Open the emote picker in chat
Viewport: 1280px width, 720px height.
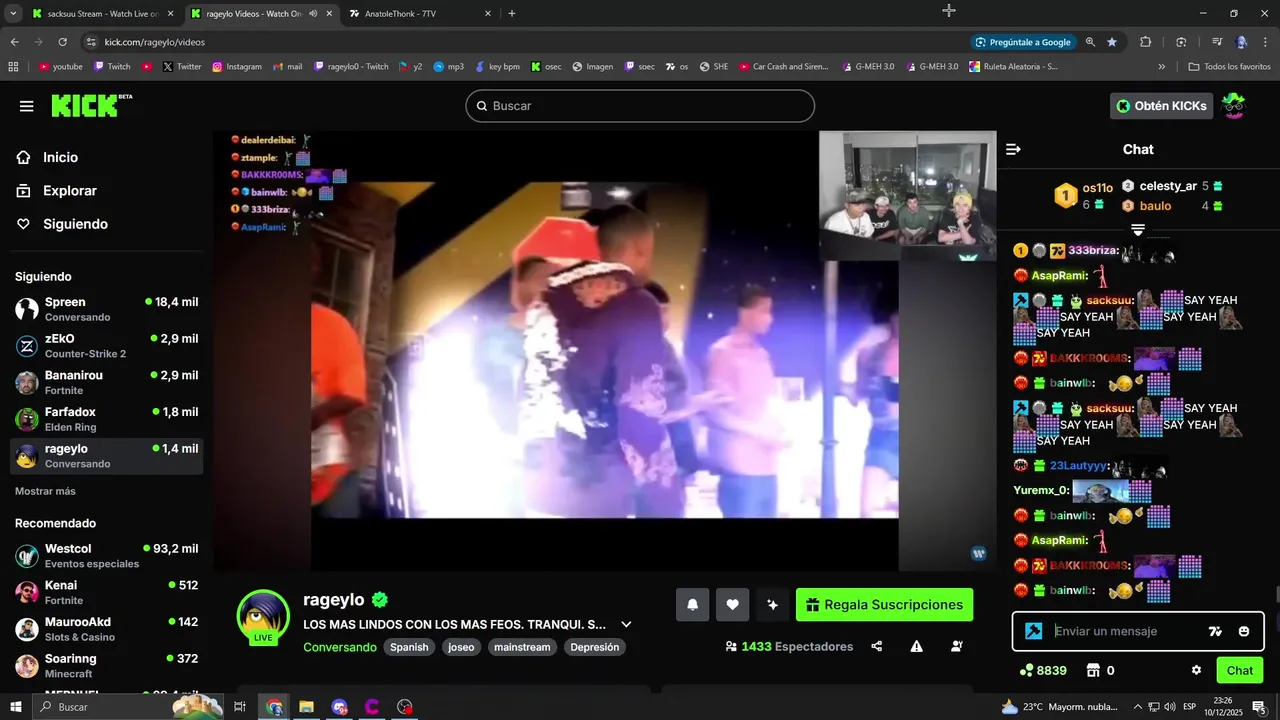pyautogui.click(x=1244, y=631)
